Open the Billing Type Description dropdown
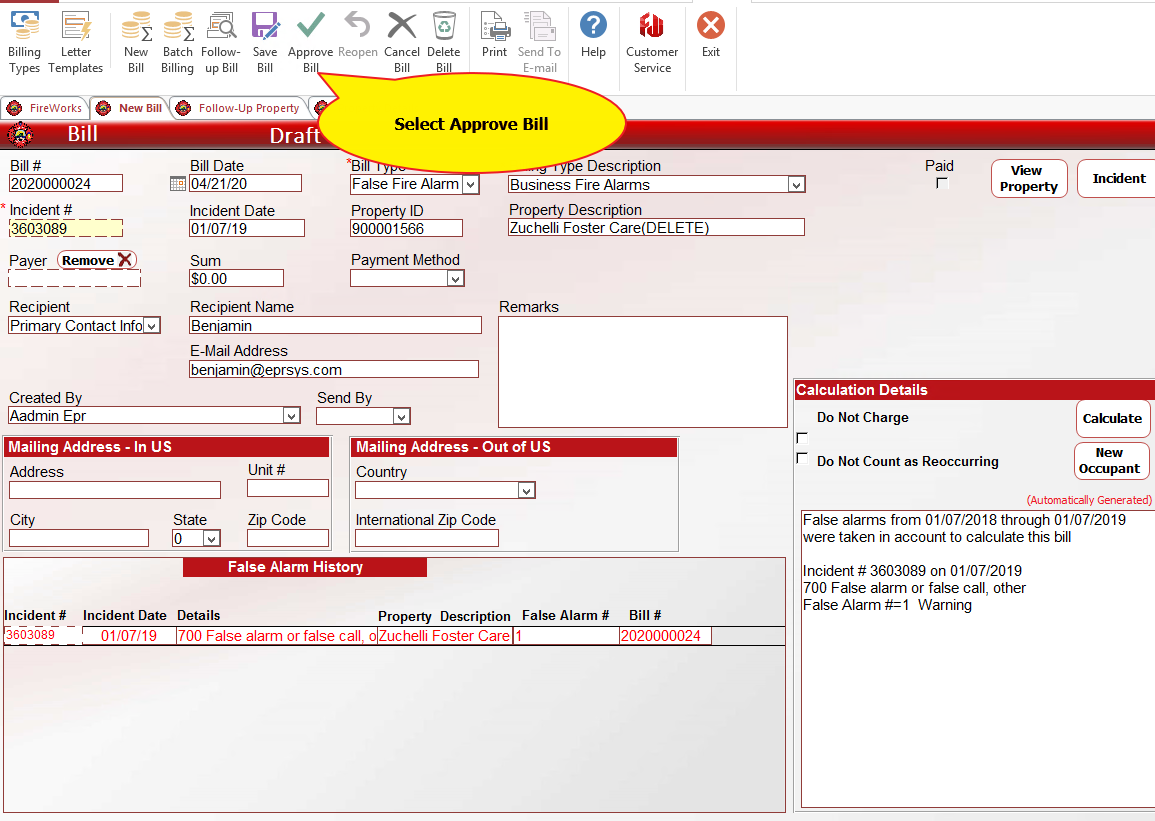Screen dimensions: 1155x821 796,184
